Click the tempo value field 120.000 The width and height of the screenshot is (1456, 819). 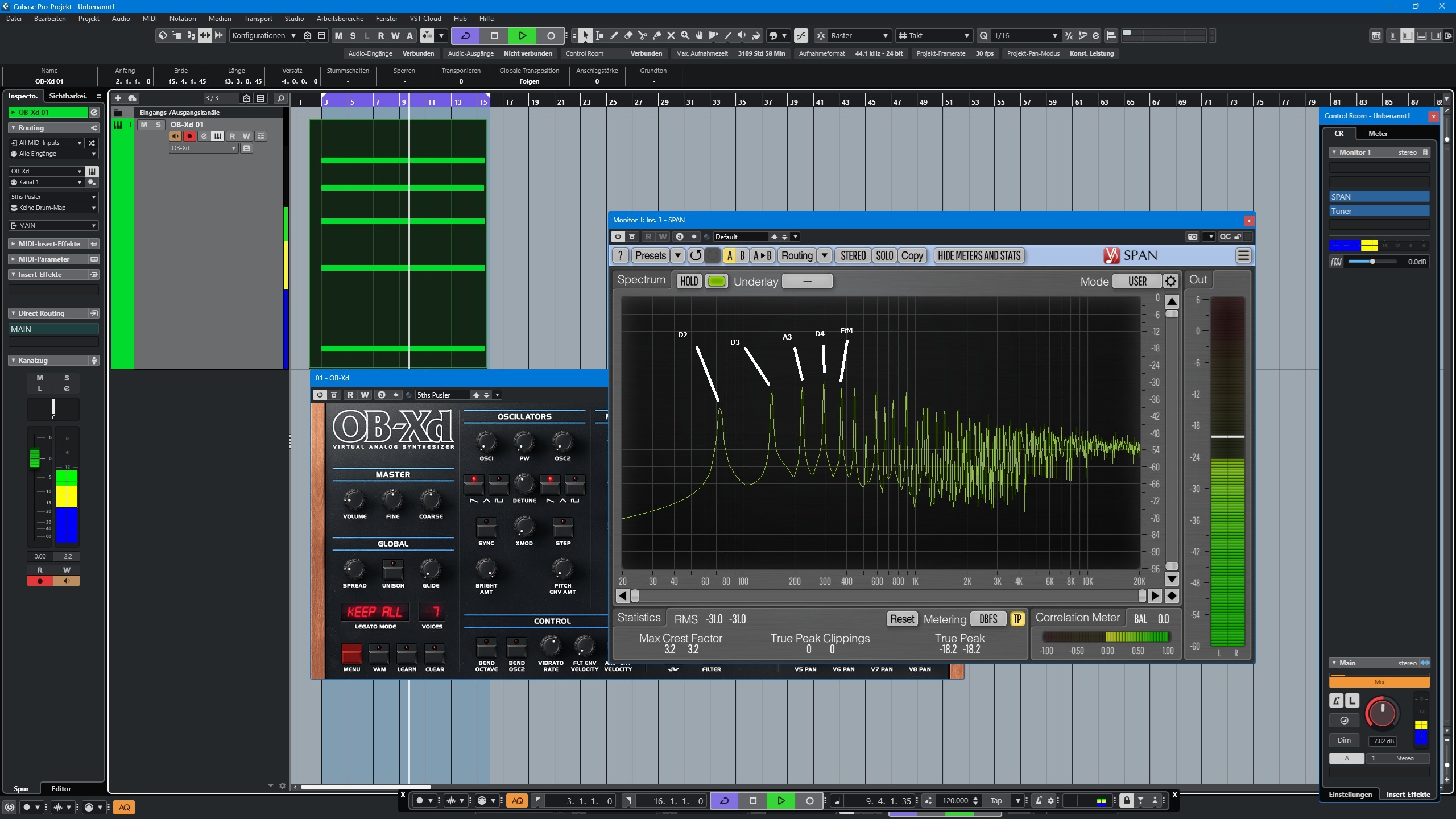[954, 801]
